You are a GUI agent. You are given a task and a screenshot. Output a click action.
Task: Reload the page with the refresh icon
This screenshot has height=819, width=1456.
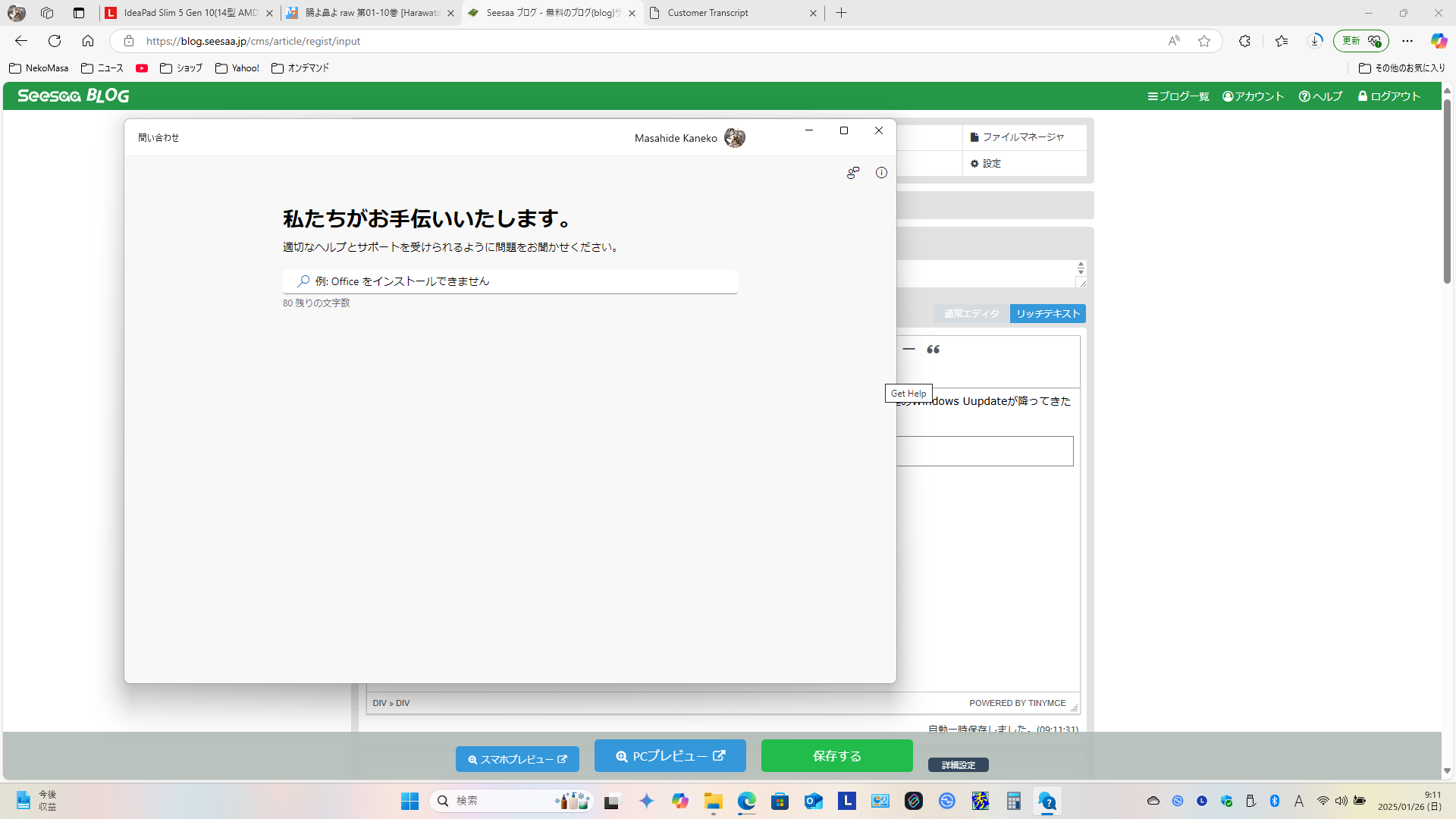pos(55,41)
